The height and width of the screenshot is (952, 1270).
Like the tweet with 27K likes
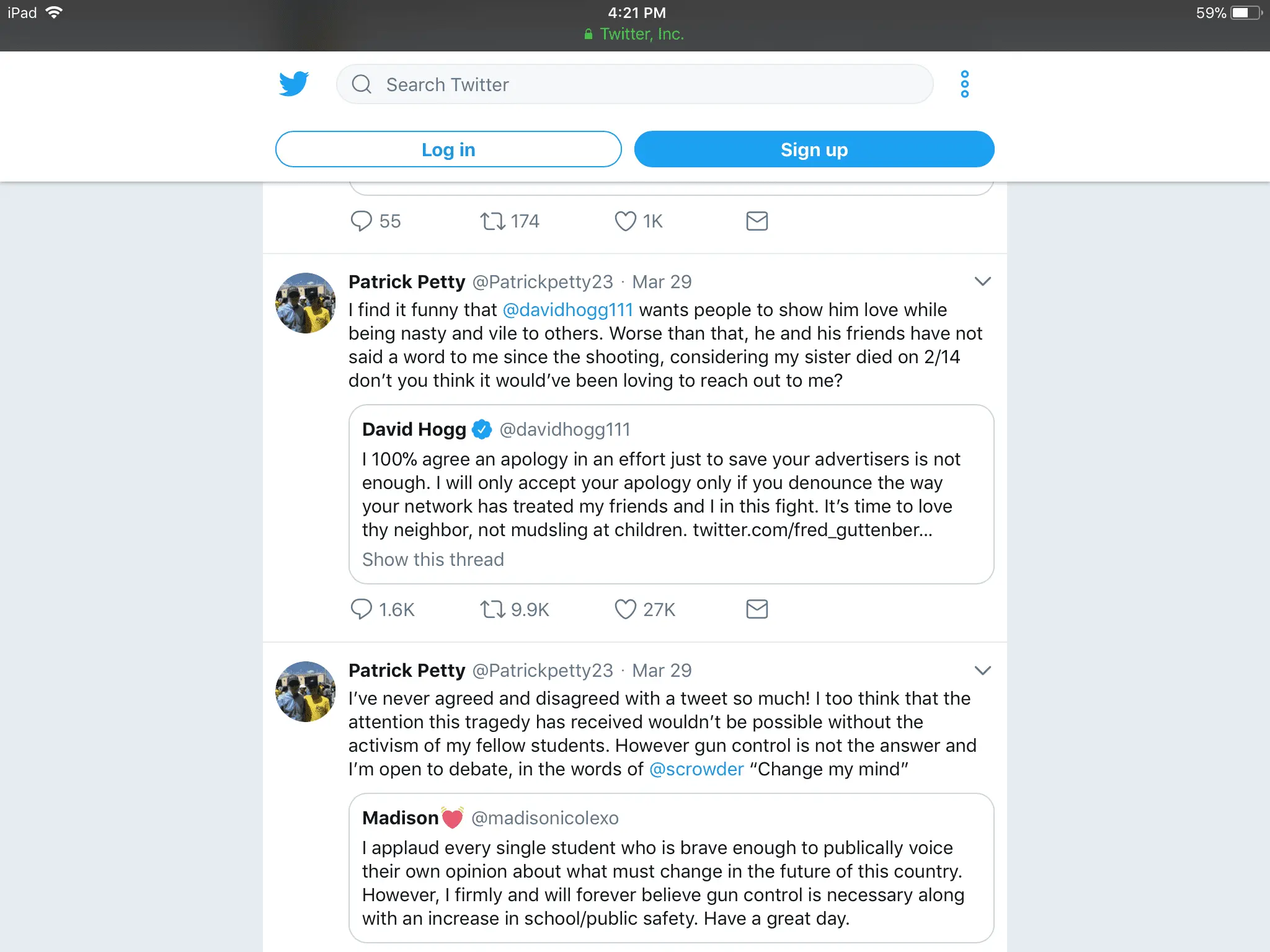point(625,609)
